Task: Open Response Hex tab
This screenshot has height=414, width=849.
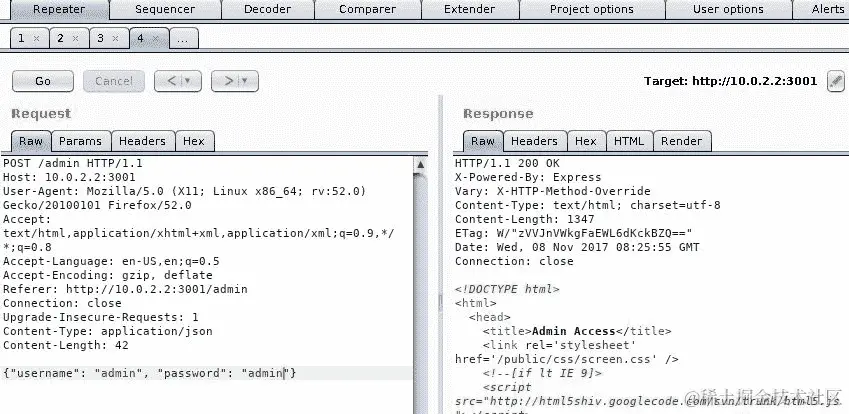Action: pyautogui.click(x=586, y=141)
